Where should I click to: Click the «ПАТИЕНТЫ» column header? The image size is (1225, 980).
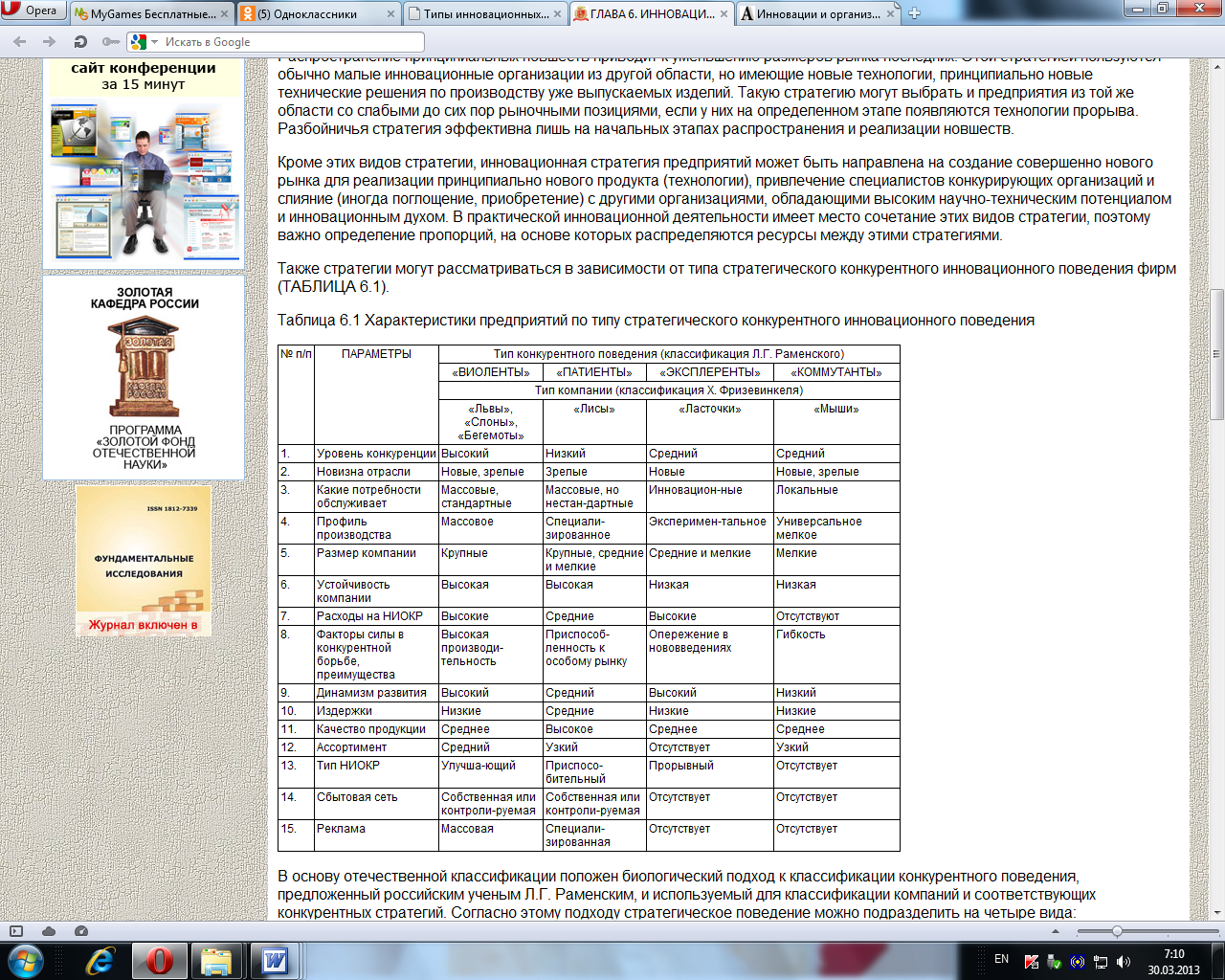(x=594, y=372)
